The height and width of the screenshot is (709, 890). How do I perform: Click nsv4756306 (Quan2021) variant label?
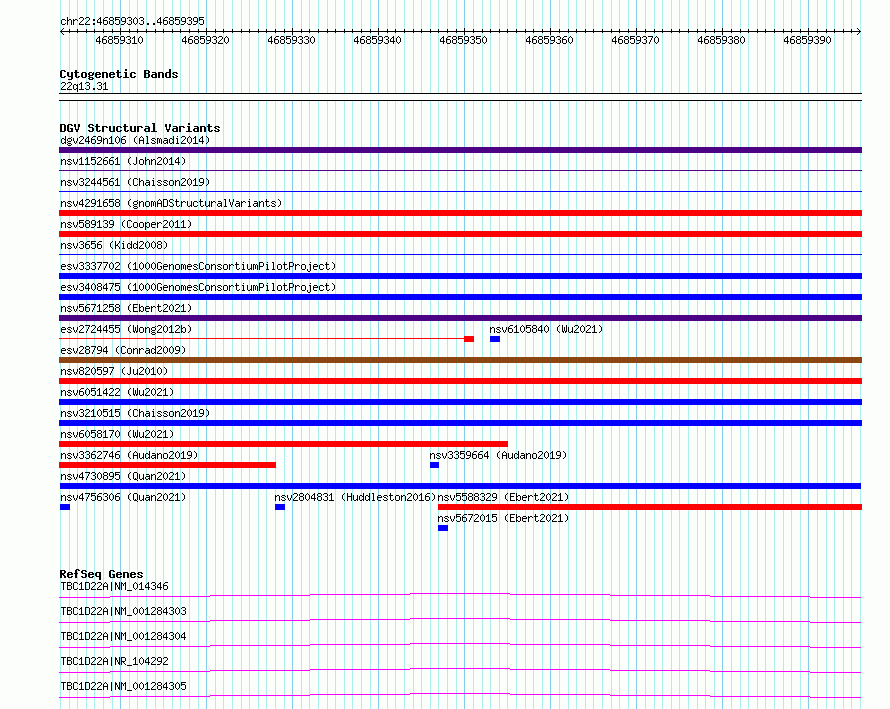[123, 497]
